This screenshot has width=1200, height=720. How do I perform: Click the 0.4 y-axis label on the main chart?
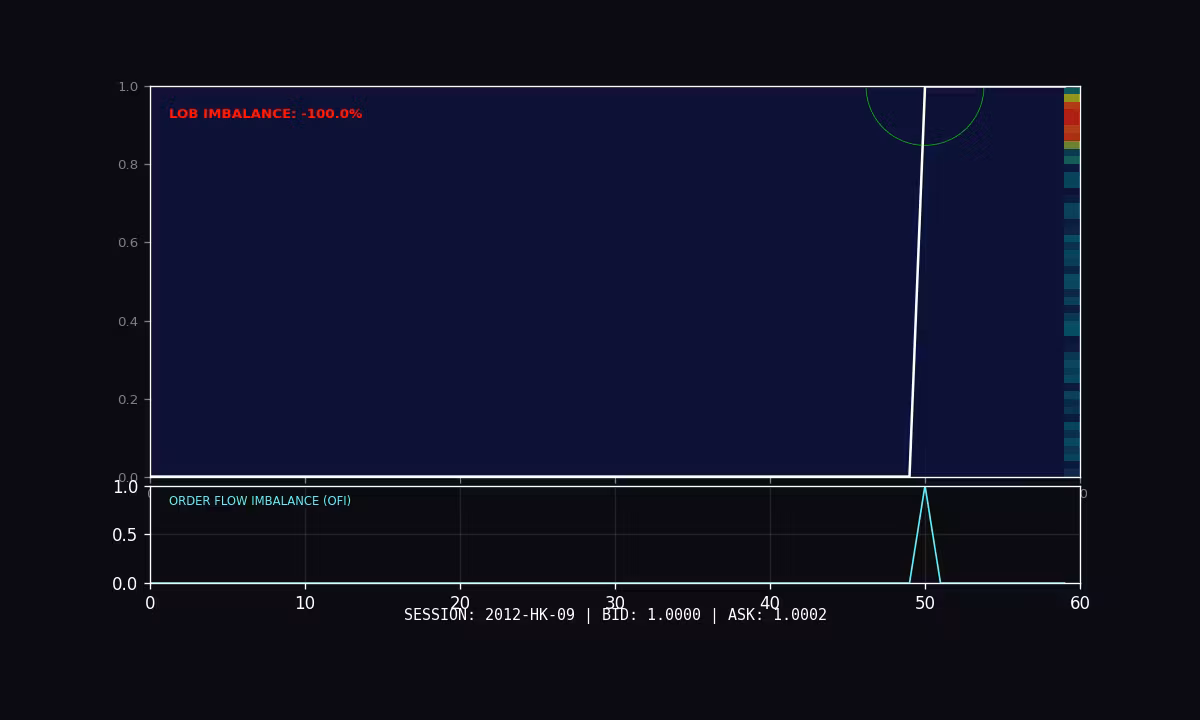[128, 321]
